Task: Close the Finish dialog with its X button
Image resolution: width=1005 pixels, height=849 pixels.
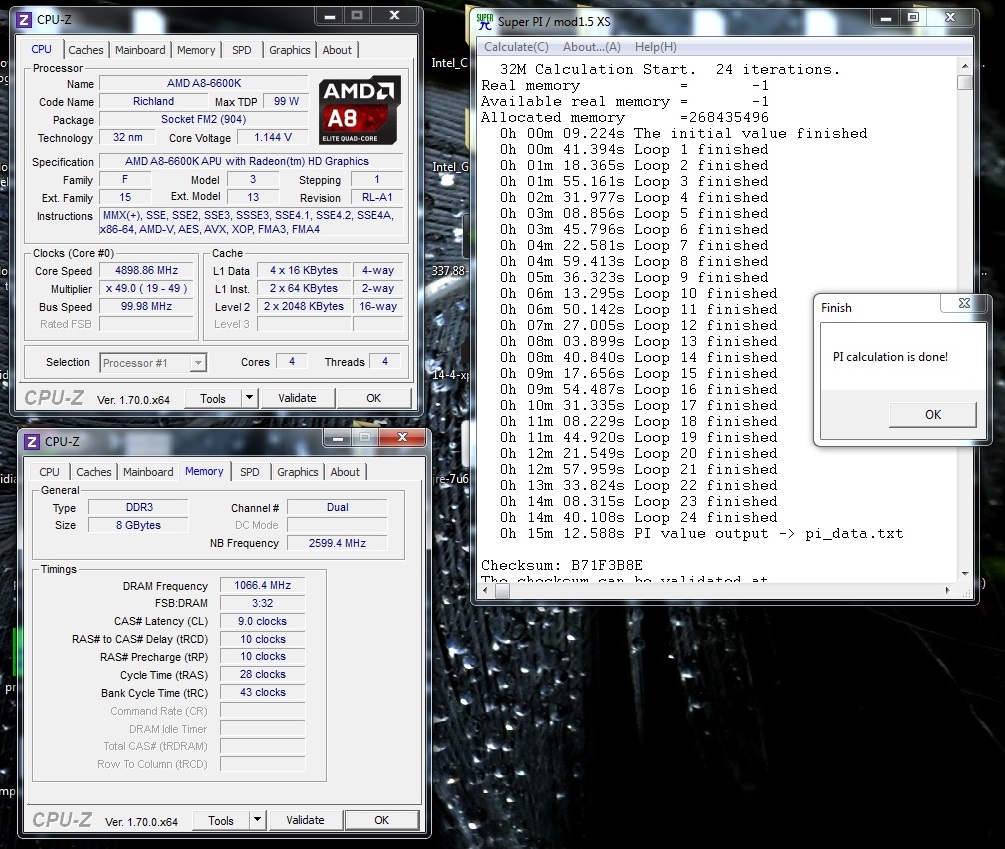Action: pyautogui.click(x=964, y=303)
